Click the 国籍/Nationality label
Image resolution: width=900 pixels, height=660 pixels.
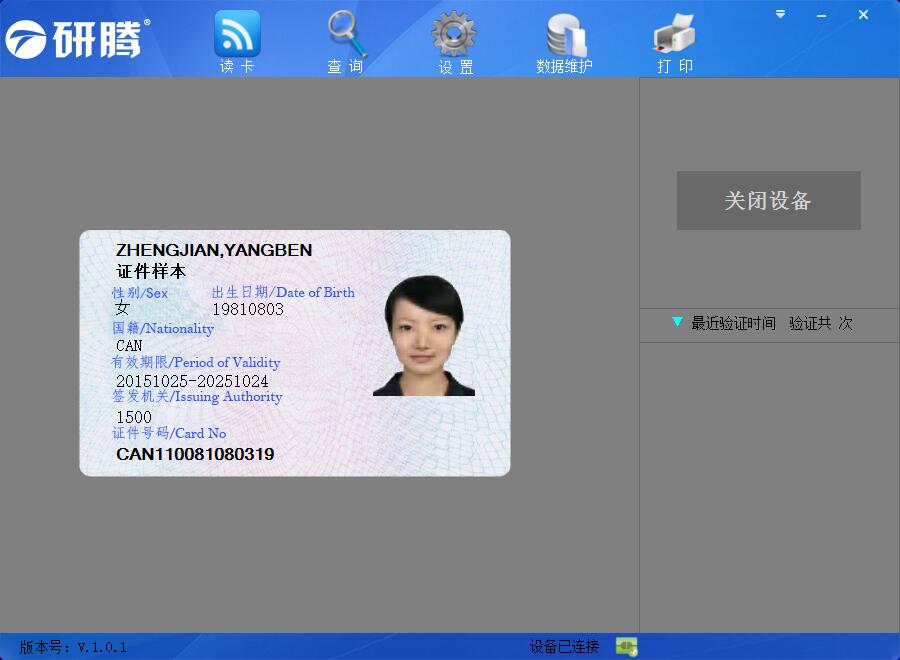(x=163, y=328)
